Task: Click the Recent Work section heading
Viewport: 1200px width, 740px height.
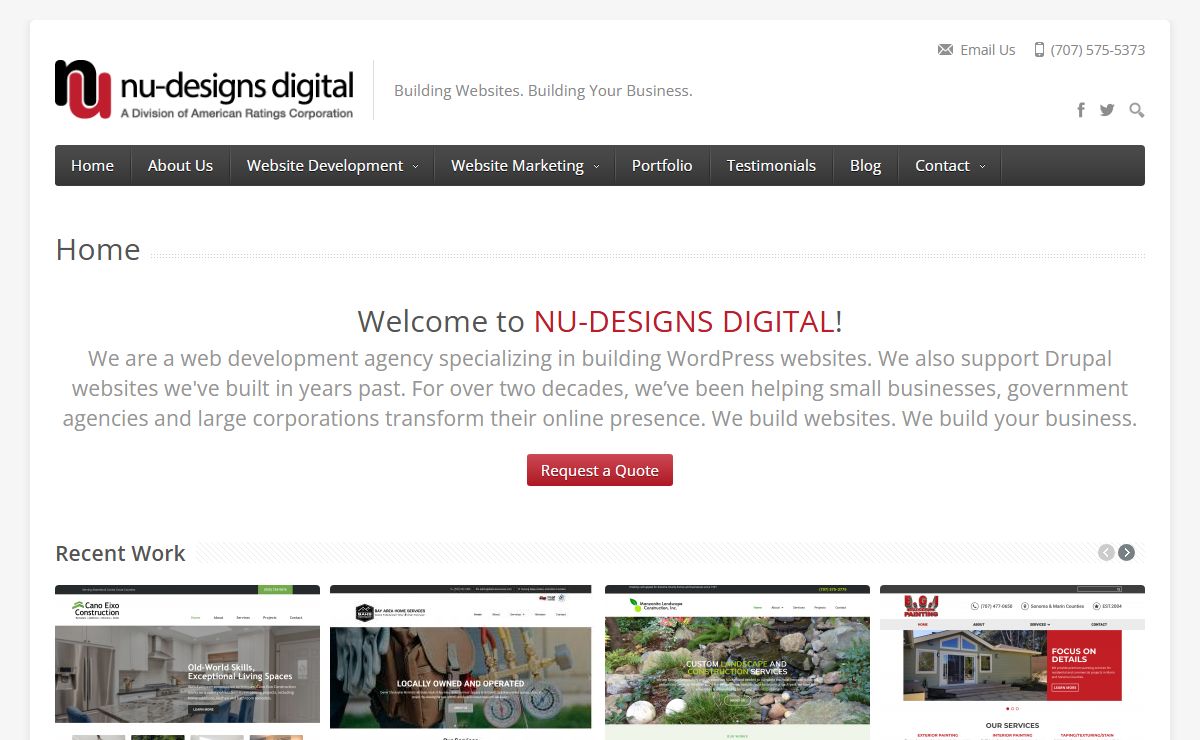Action: point(120,553)
